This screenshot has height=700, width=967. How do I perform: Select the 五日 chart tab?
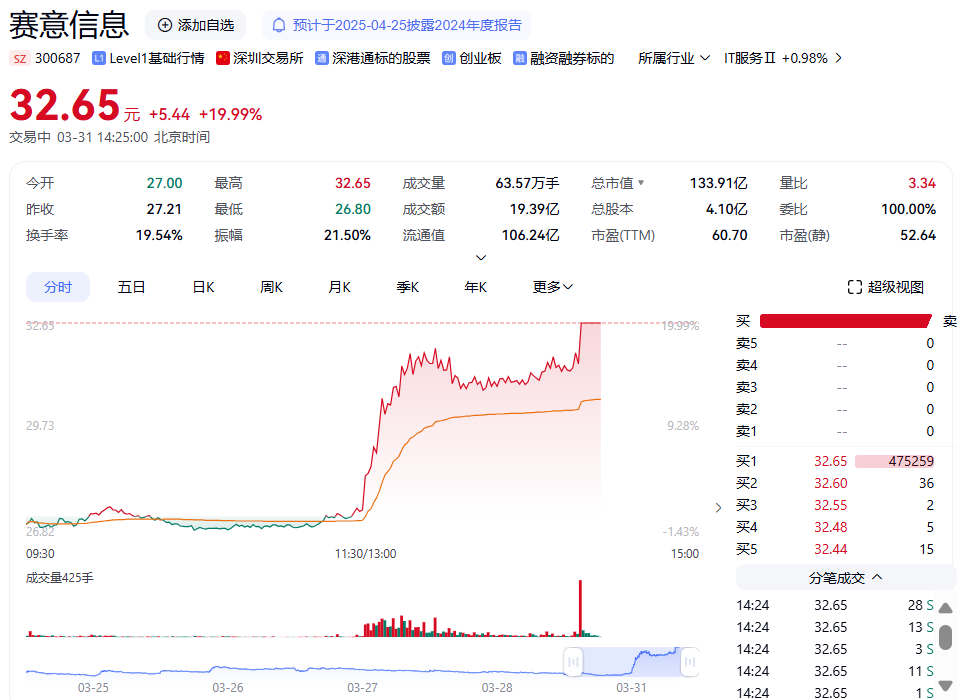[x=131, y=287]
